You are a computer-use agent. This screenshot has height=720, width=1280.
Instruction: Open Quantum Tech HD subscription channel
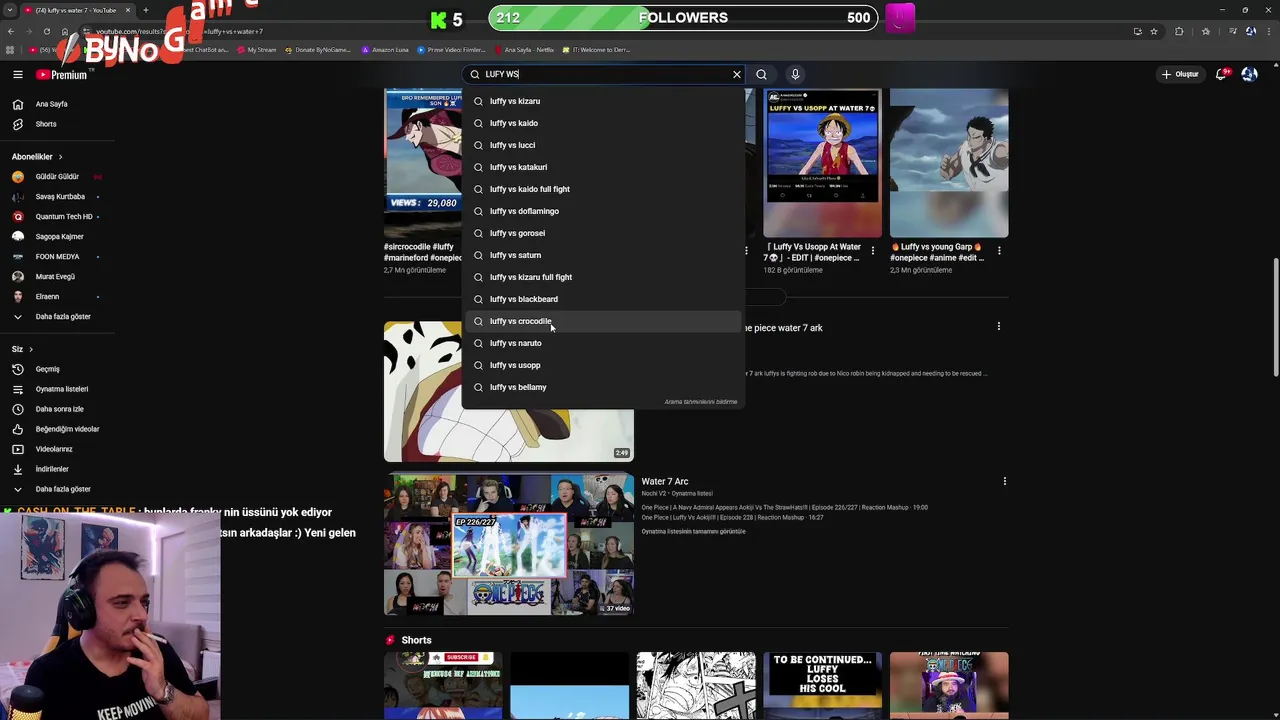[64, 217]
